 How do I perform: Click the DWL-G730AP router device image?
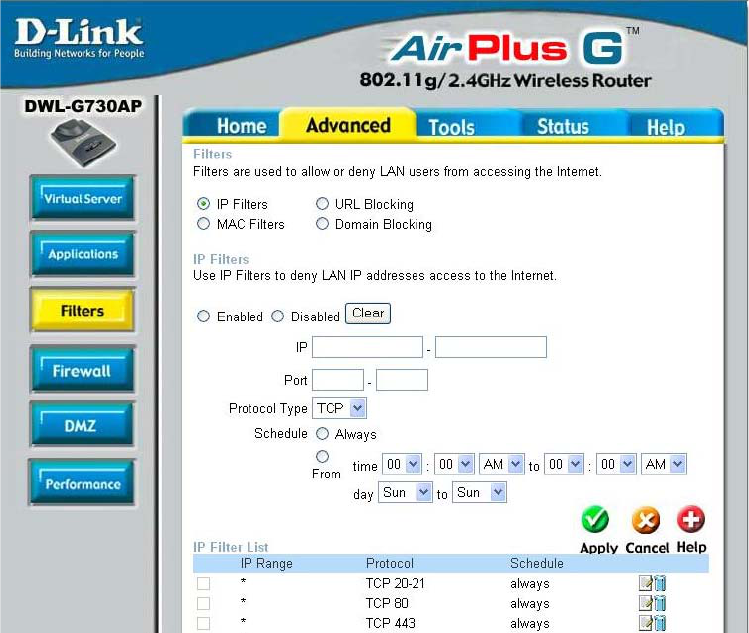click(x=83, y=143)
